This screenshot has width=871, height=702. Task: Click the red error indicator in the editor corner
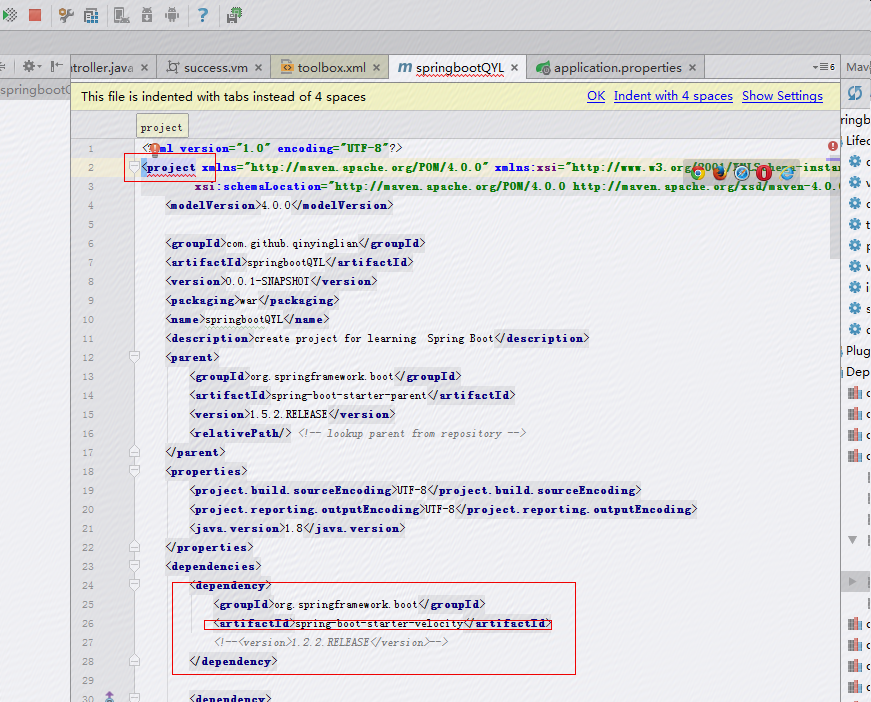pos(834,146)
